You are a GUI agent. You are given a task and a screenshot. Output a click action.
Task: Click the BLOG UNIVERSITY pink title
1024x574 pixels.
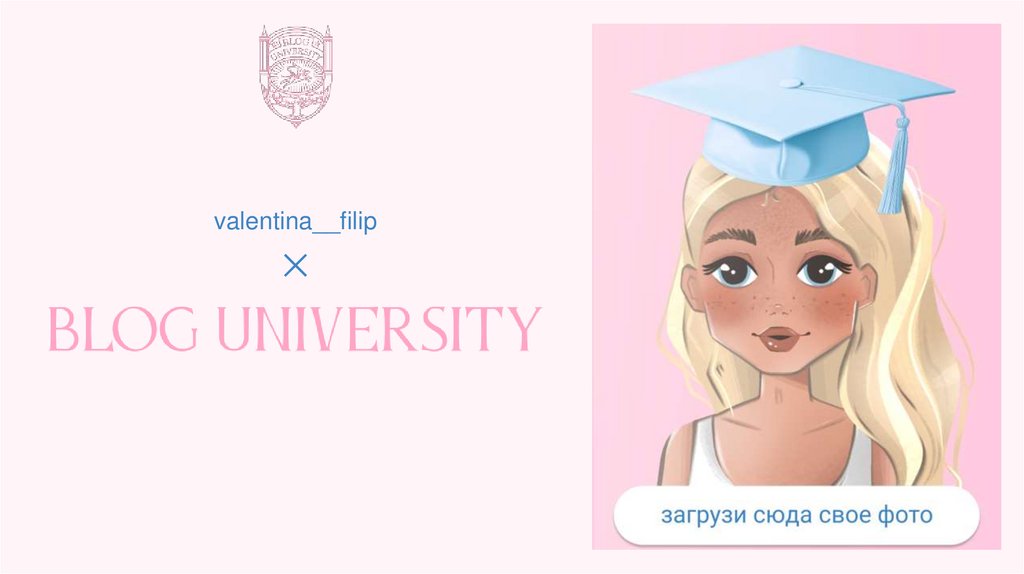point(295,328)
